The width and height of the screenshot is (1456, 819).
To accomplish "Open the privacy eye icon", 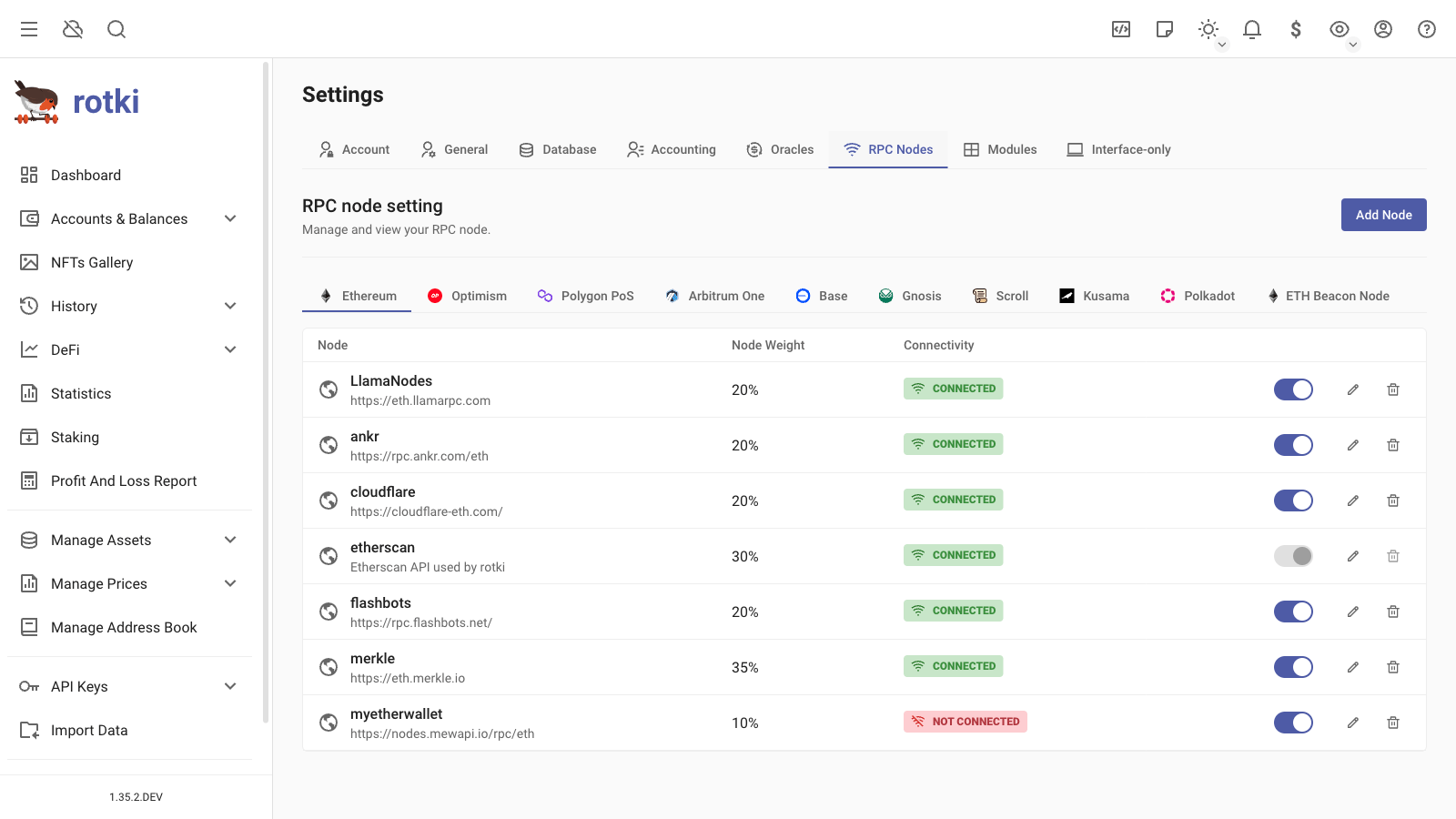I will click(1340, 29).
